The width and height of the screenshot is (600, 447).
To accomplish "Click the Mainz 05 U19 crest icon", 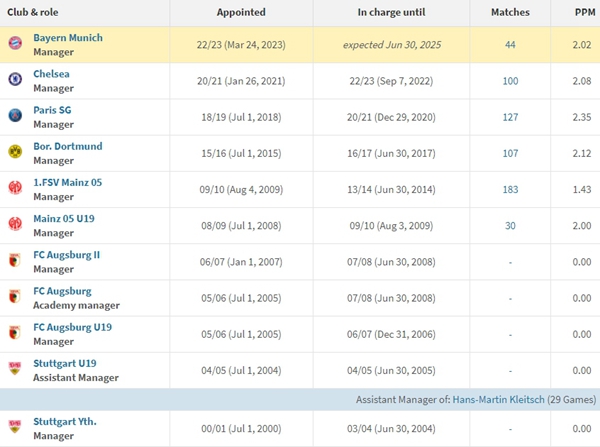I will coord(15,224).
